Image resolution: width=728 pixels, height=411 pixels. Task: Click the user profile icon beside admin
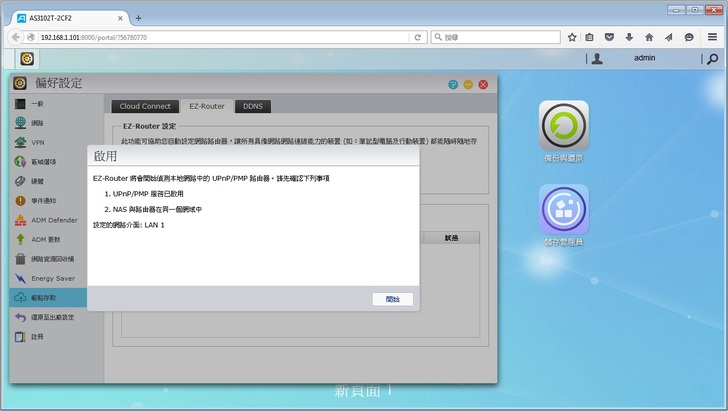coord(597,59)
